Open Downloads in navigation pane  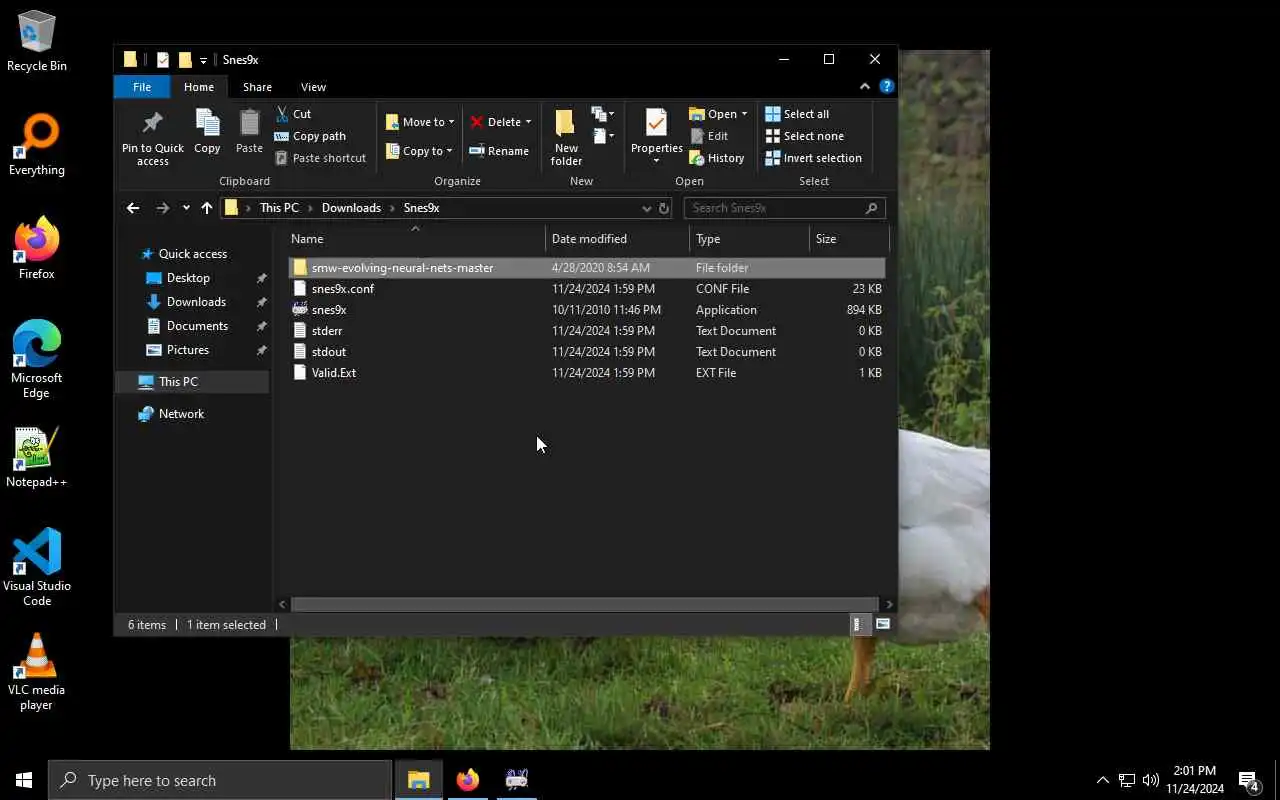click(196, 302)
